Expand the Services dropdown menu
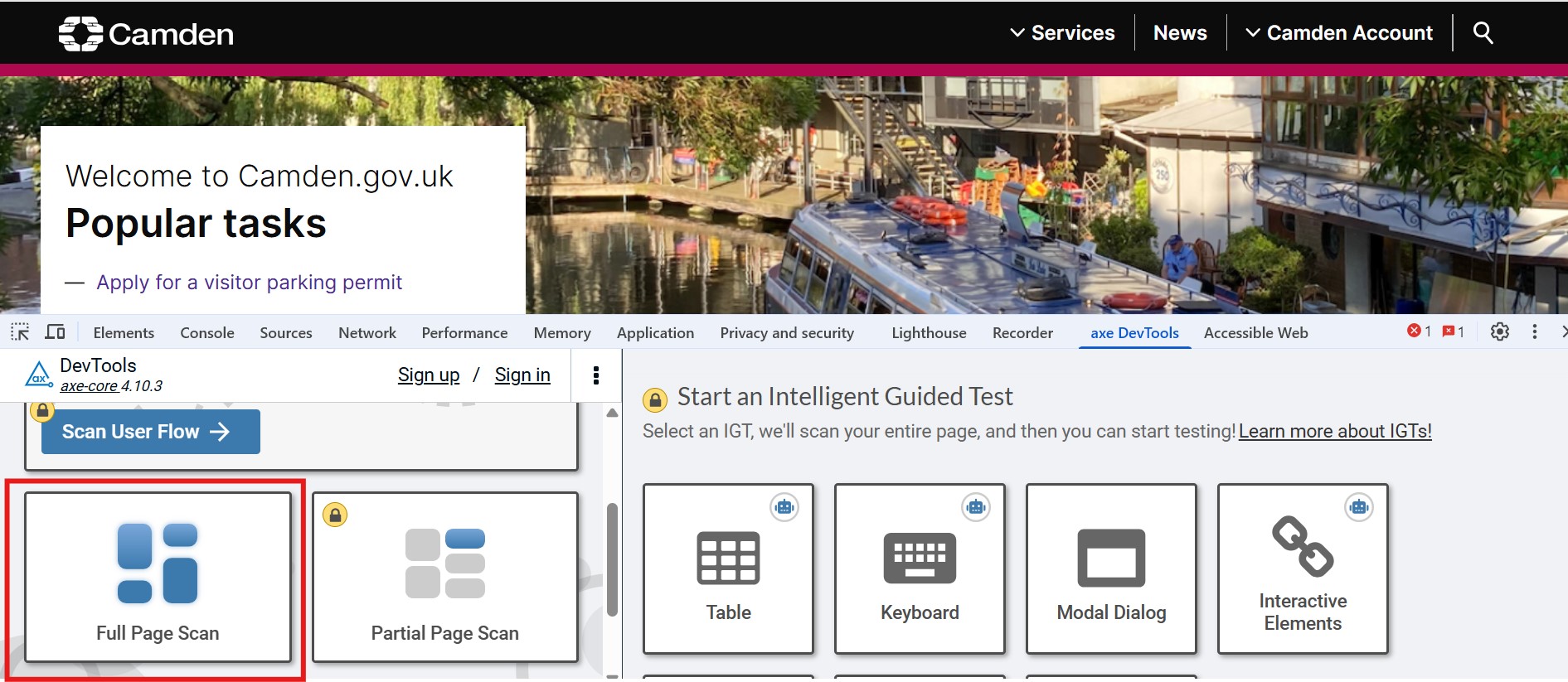1568x682 pixels. pyautogui.click(x=1062, y=33)
